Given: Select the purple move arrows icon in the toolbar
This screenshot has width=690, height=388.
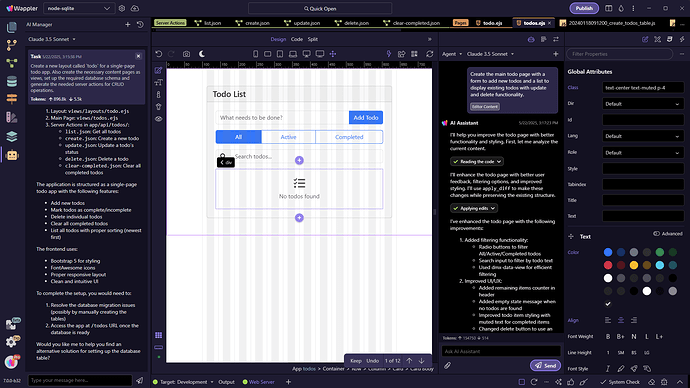Looking at the screenshot, I should pos(333,54).
